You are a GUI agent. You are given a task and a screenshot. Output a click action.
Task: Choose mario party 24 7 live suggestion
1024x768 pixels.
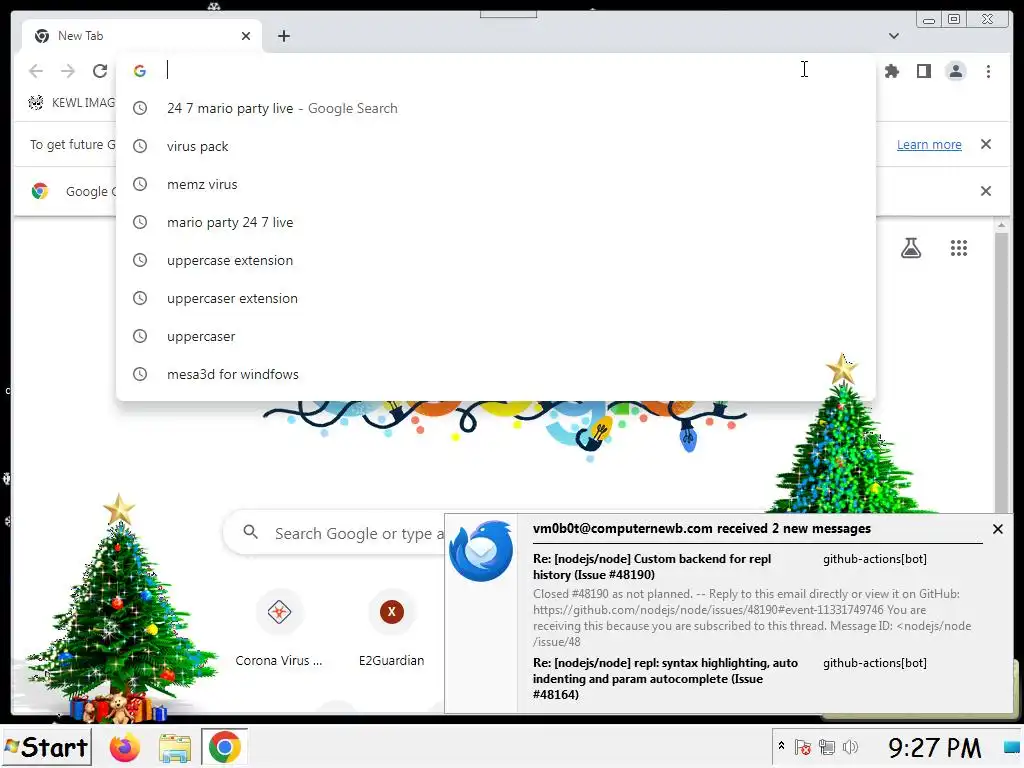point(496,222)
